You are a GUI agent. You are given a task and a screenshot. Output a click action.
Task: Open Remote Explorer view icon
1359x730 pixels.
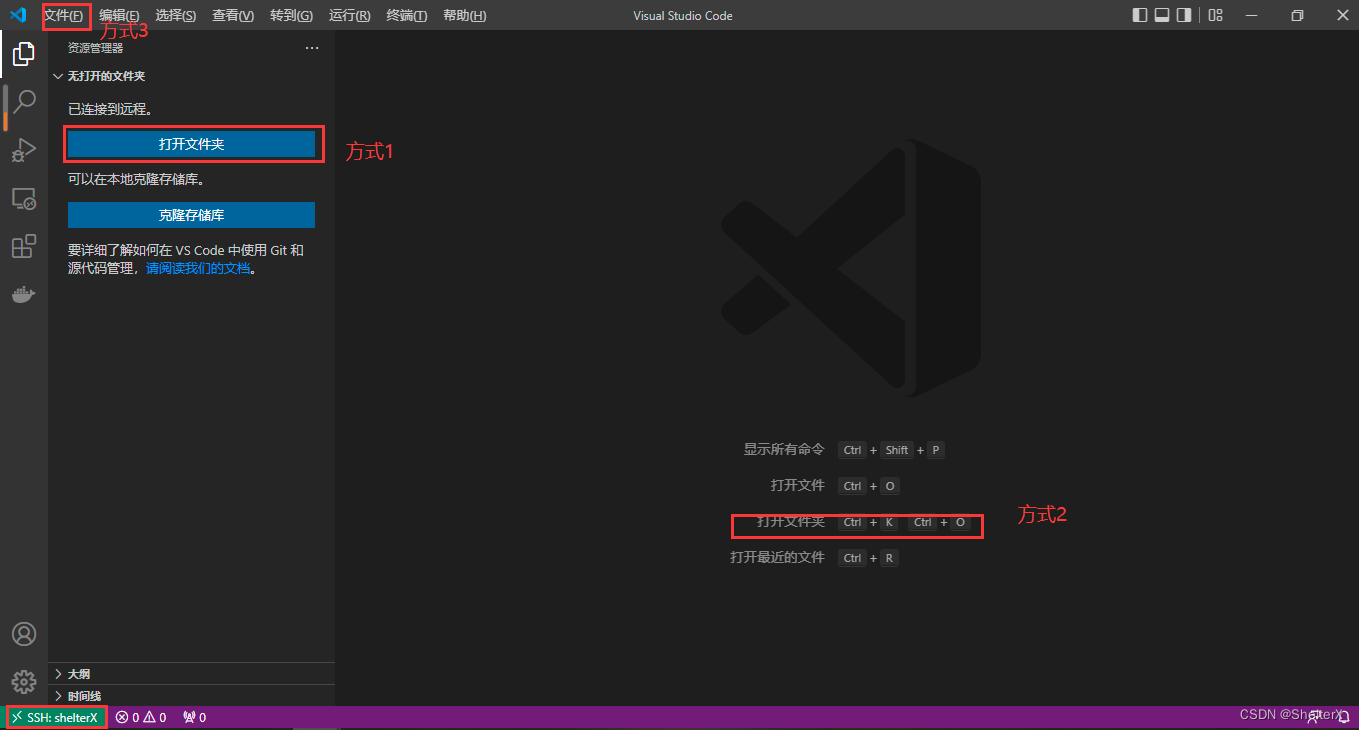[x=24, y=198]
